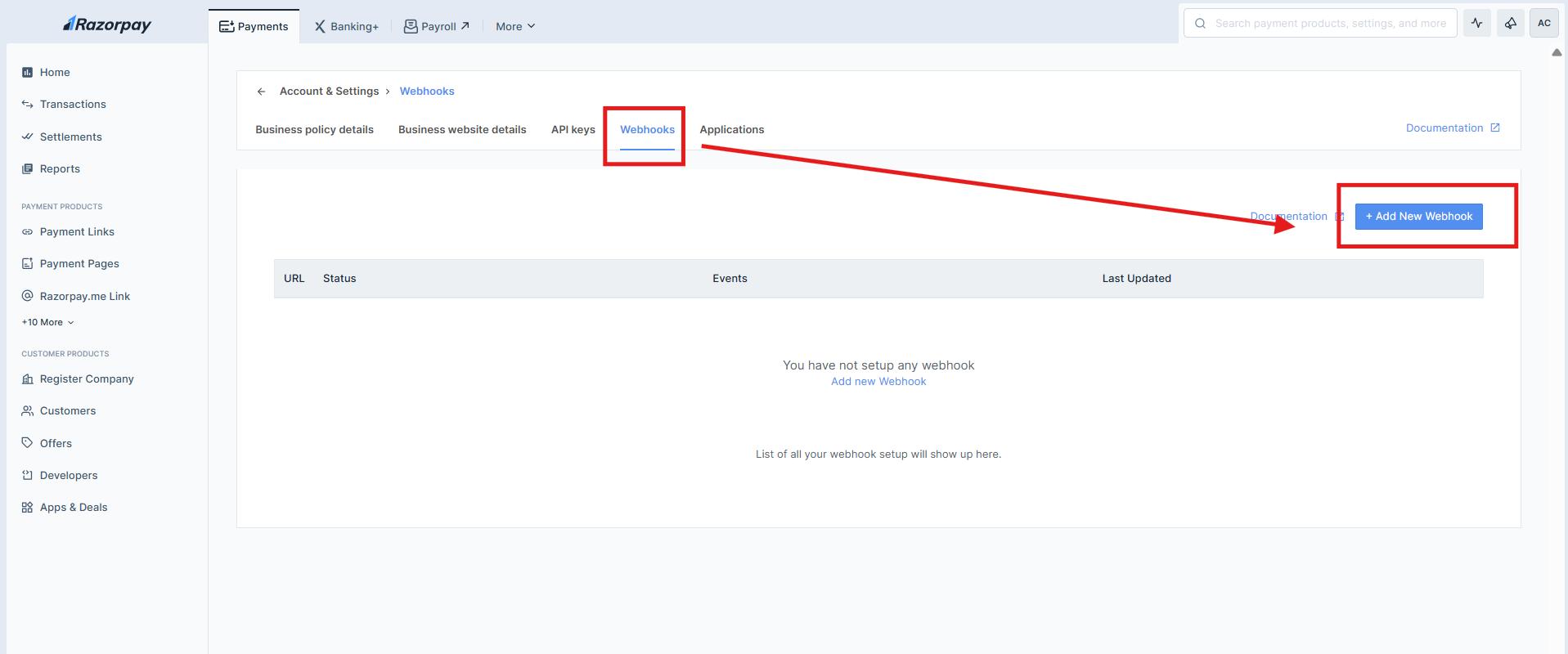Open Apps & Deals in sidebar
The height and width of the screenshot is (654, 1568).
[74, 508]
